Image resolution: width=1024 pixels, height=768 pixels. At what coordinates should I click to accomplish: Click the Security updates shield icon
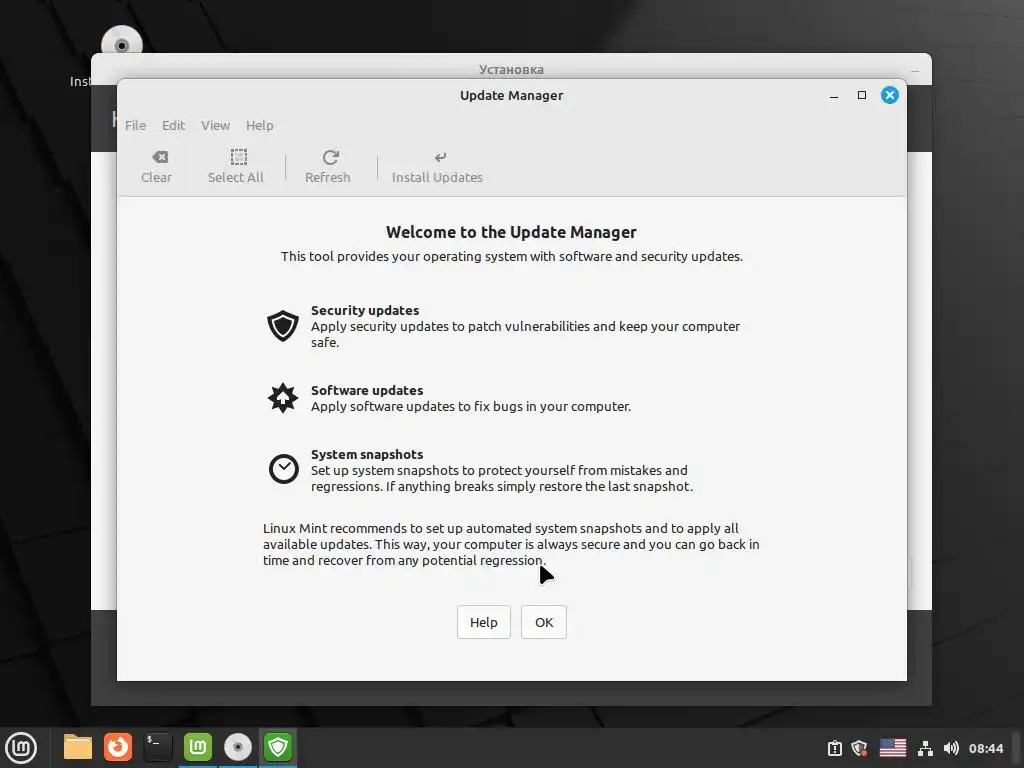click(283, 326)
